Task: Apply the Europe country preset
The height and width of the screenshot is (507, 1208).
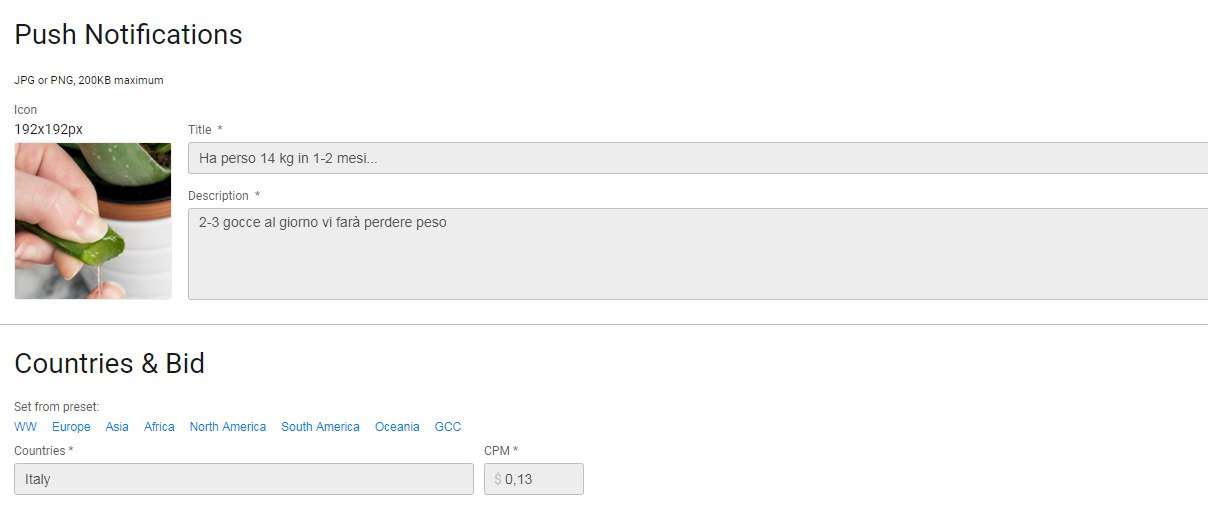Action: pos(71,427)
